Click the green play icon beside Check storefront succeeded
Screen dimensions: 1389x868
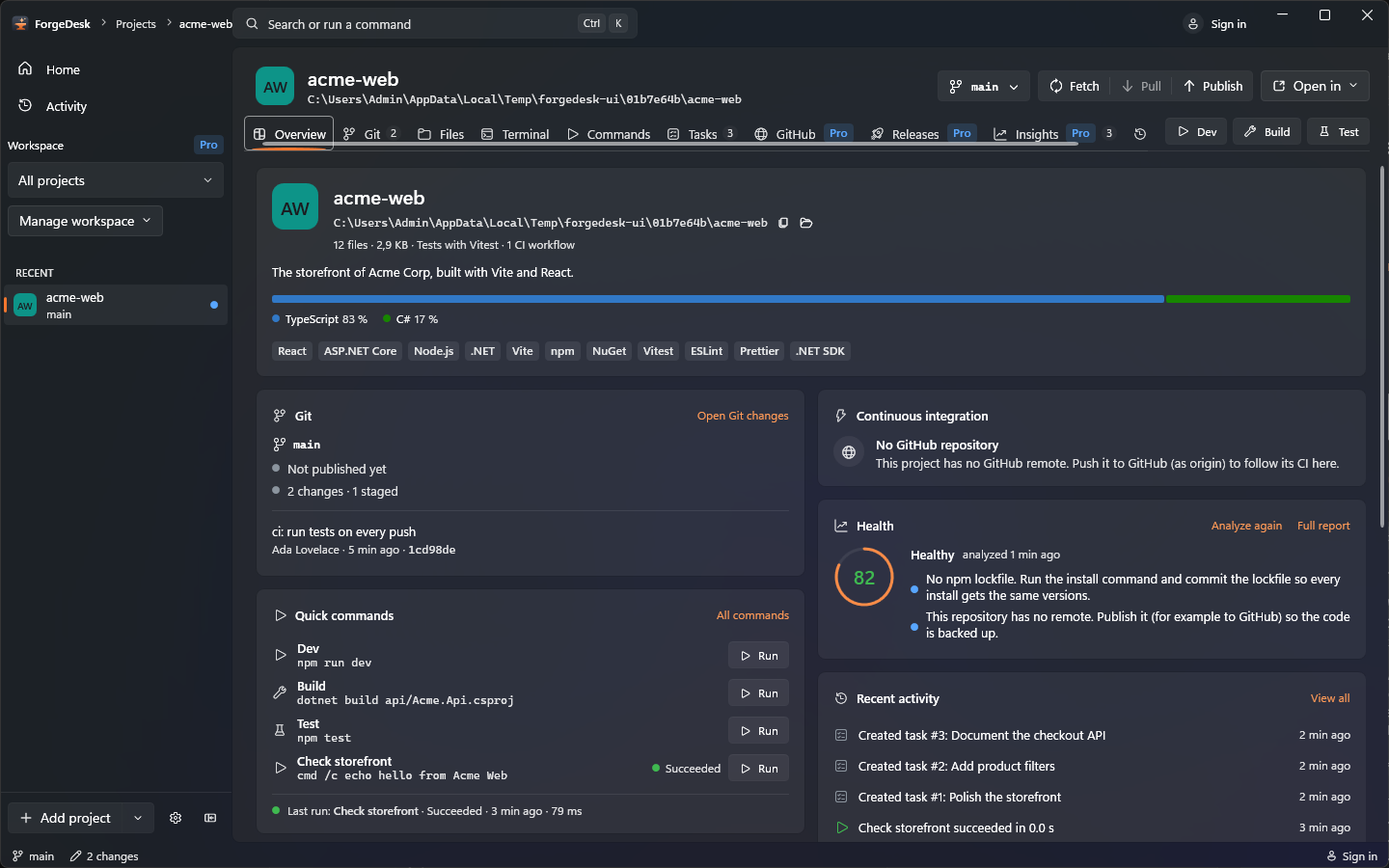[x=841, y=827]
